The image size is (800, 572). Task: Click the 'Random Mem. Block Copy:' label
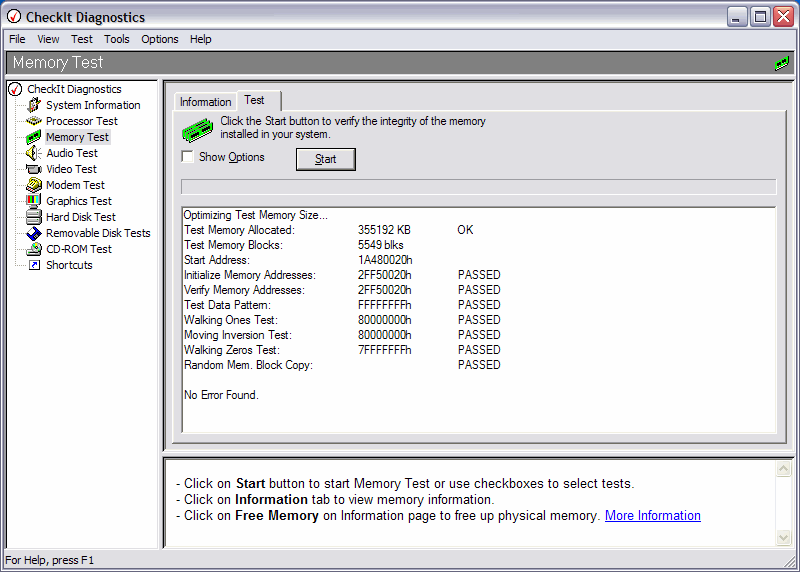[248, 365]
